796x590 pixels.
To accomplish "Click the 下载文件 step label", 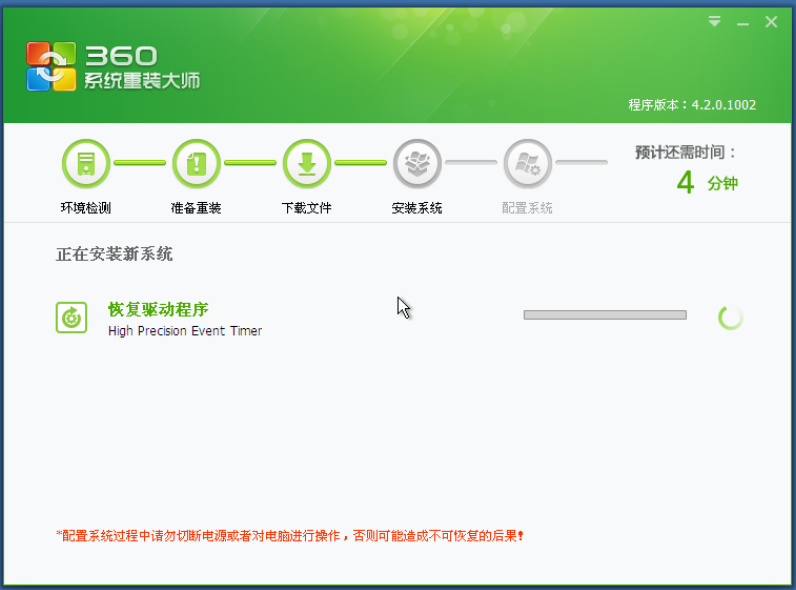I will pos(307,208).
